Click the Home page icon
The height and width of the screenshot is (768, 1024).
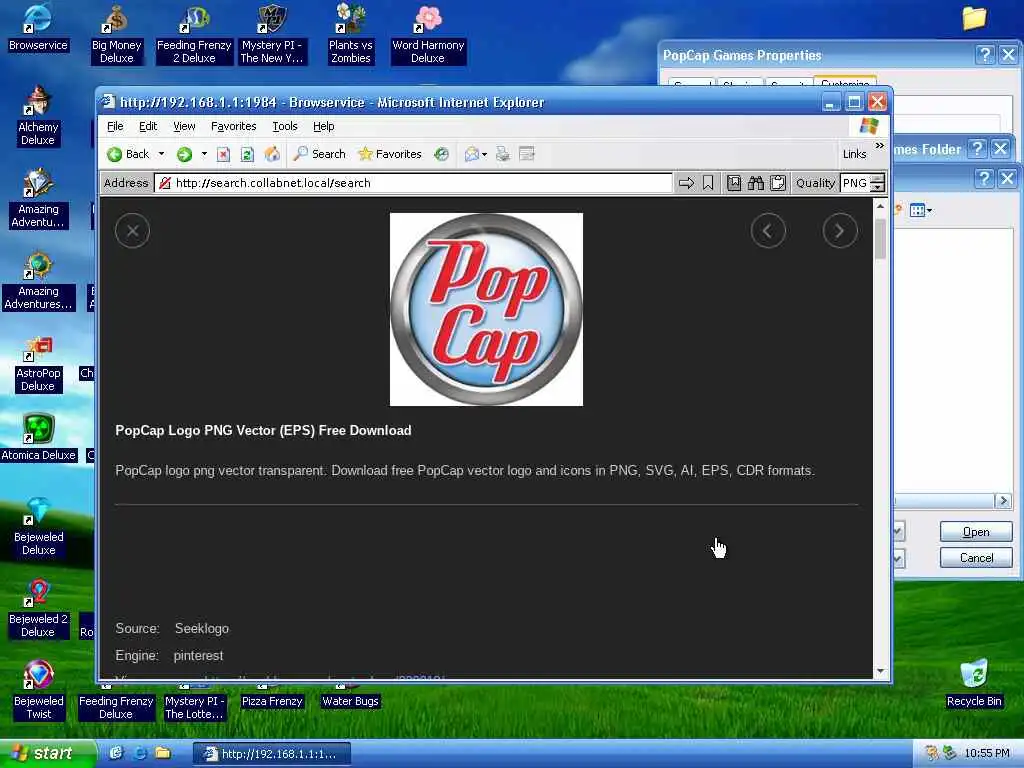[272, 154]
